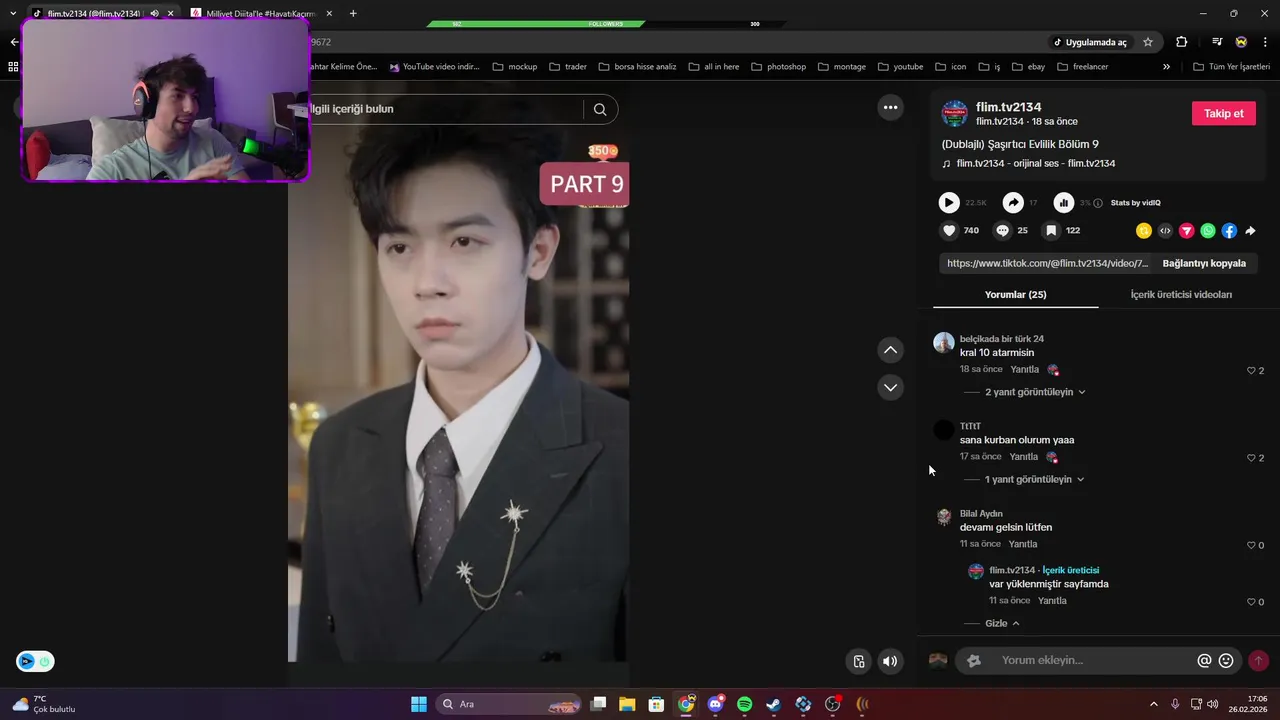The height and width of the screenshot is (720, 1280).
Task: Open flim.tv2134 profile avatar
Action: click(955, 113)
